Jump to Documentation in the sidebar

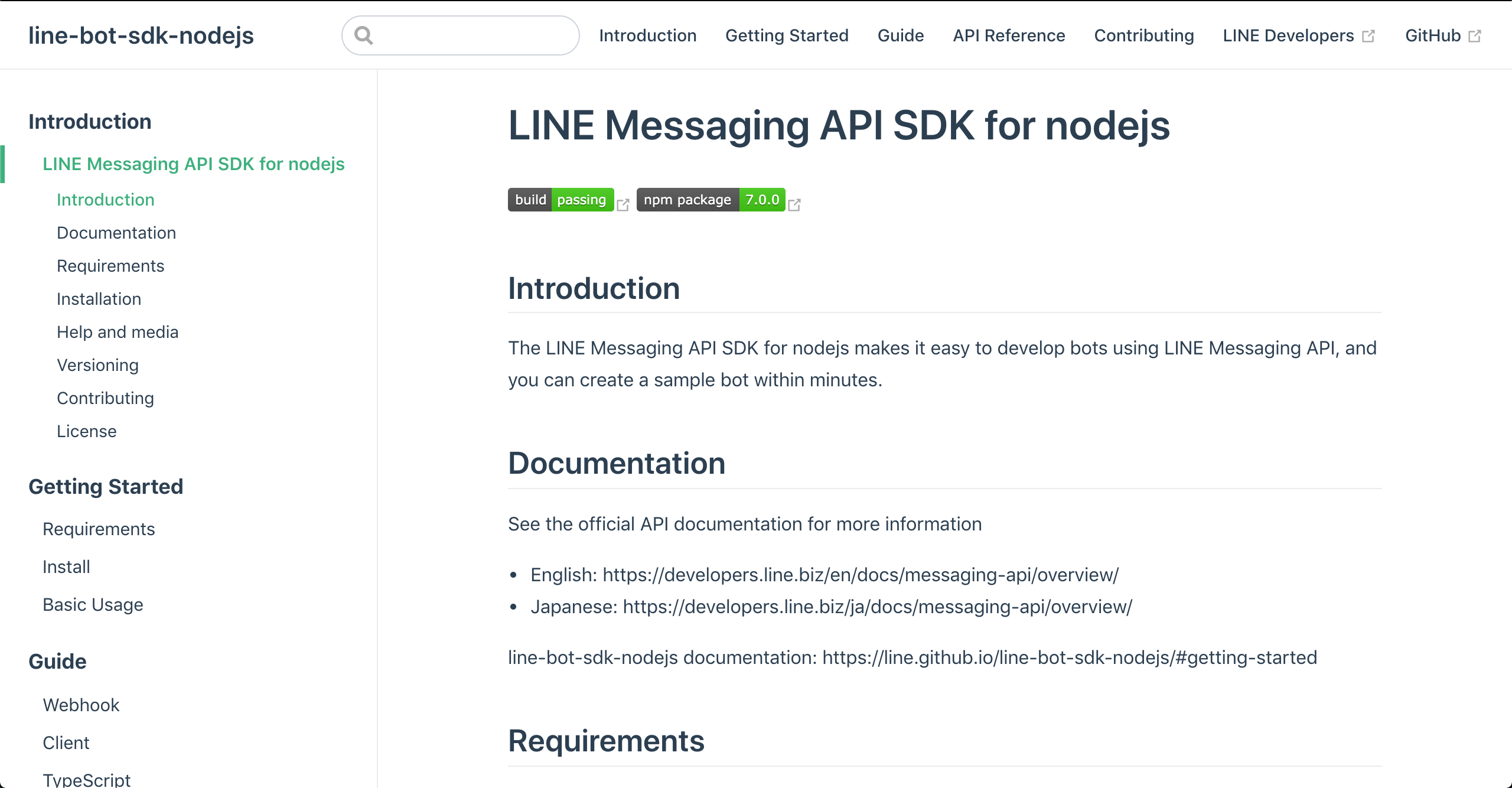click(x=116, y=233)
